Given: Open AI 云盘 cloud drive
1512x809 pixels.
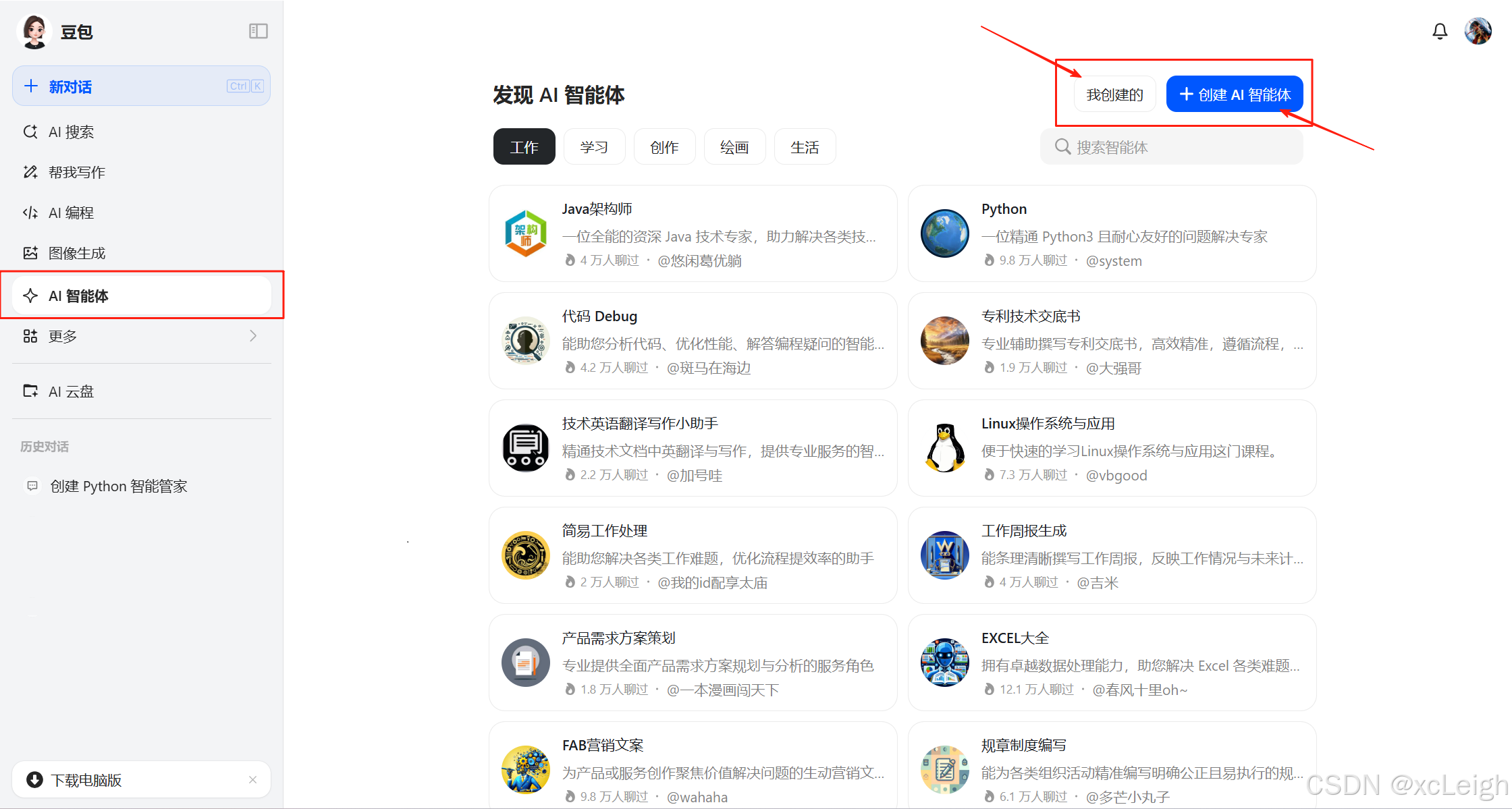Looking at the screenshot, I should click(x=70, y=391).
